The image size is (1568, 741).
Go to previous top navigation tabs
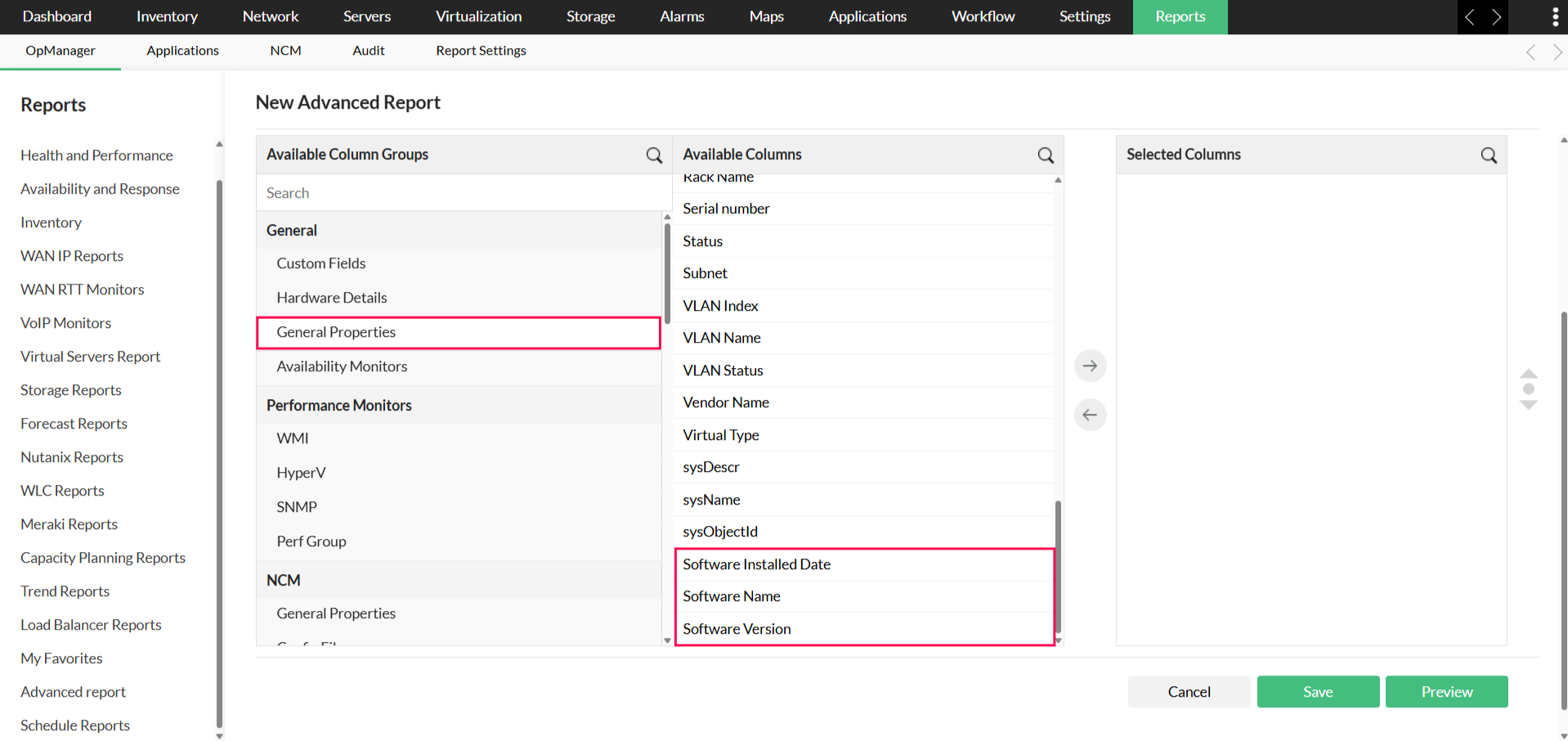(1470, 17)
